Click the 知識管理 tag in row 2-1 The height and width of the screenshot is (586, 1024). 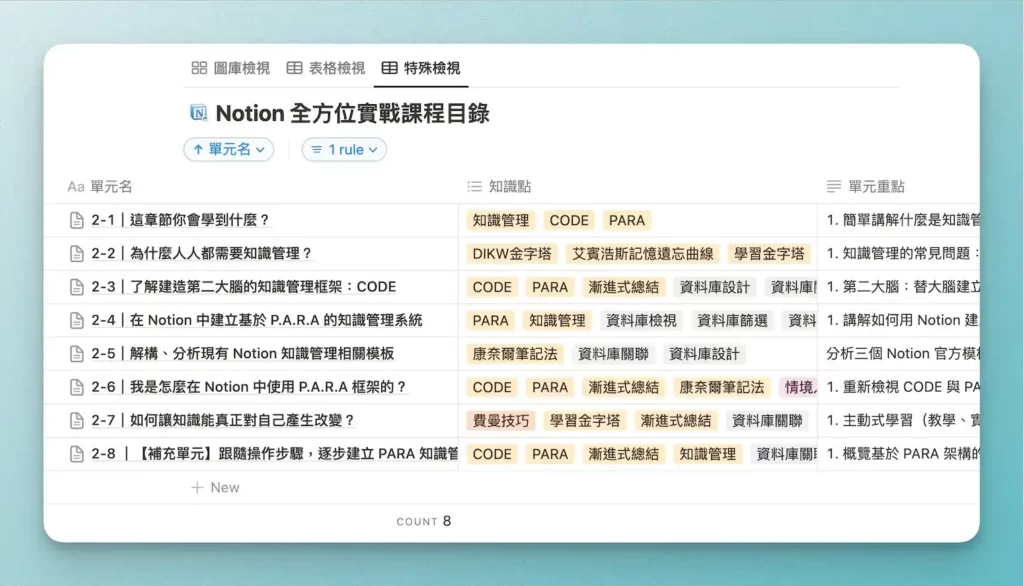[x=501, y=220]
